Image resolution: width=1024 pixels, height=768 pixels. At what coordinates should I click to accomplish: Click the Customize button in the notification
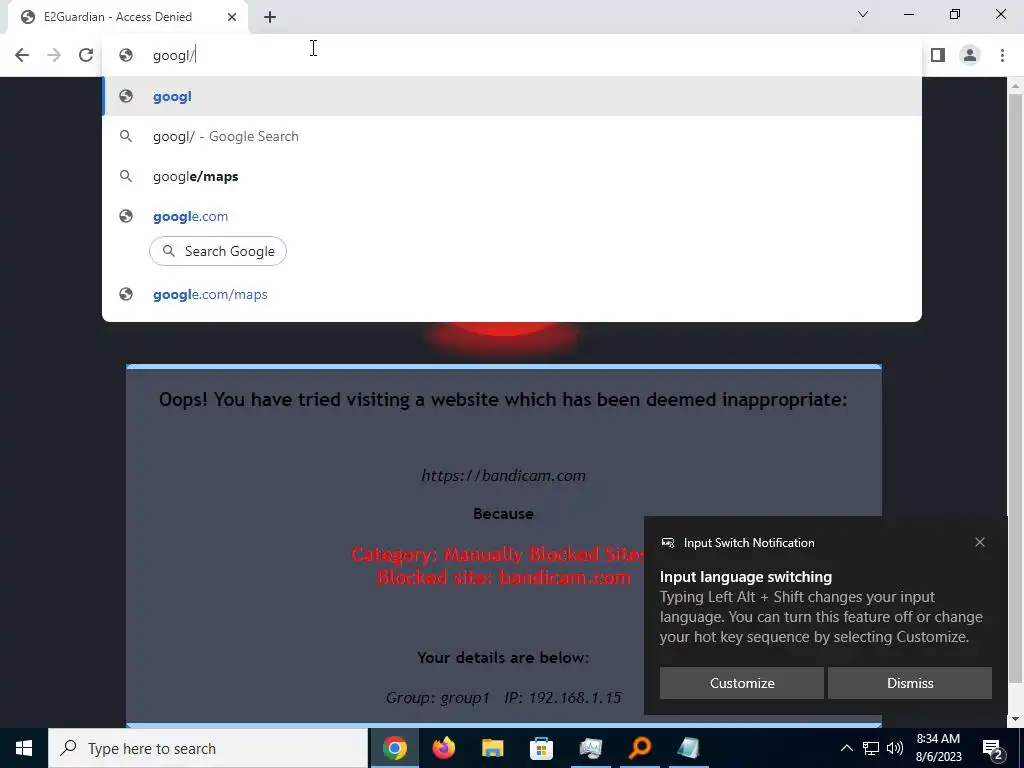742,683
